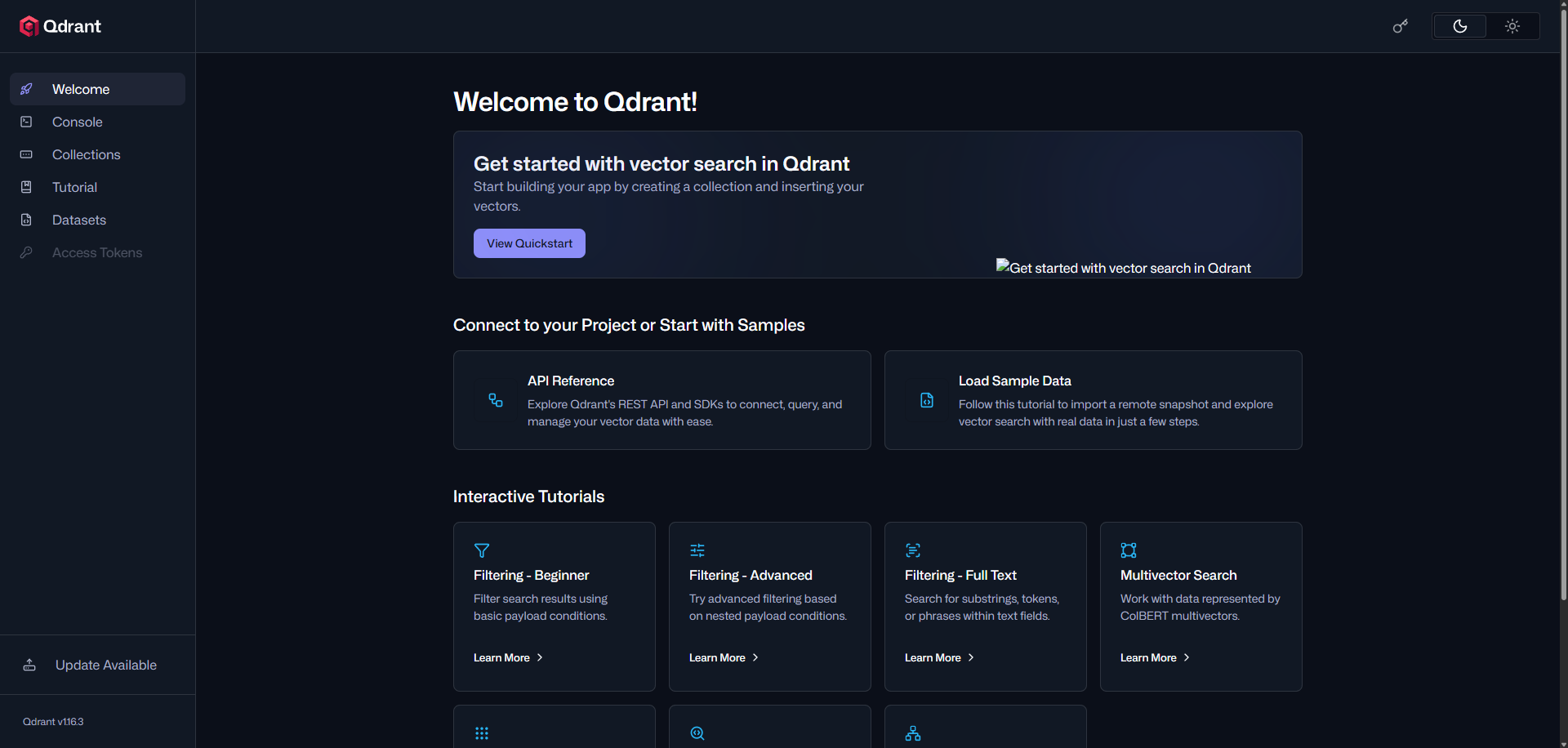The width and height of the screenshot is (1568, 748).
Task: Click the chevron after Filtering - Advanced Learn More
Action: point(755,657)
